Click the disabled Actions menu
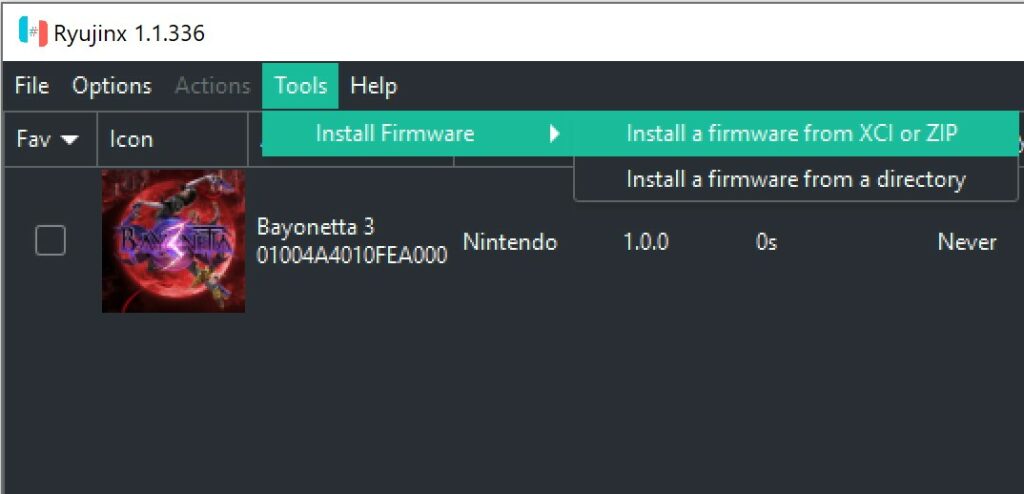 tap(212, 86)
